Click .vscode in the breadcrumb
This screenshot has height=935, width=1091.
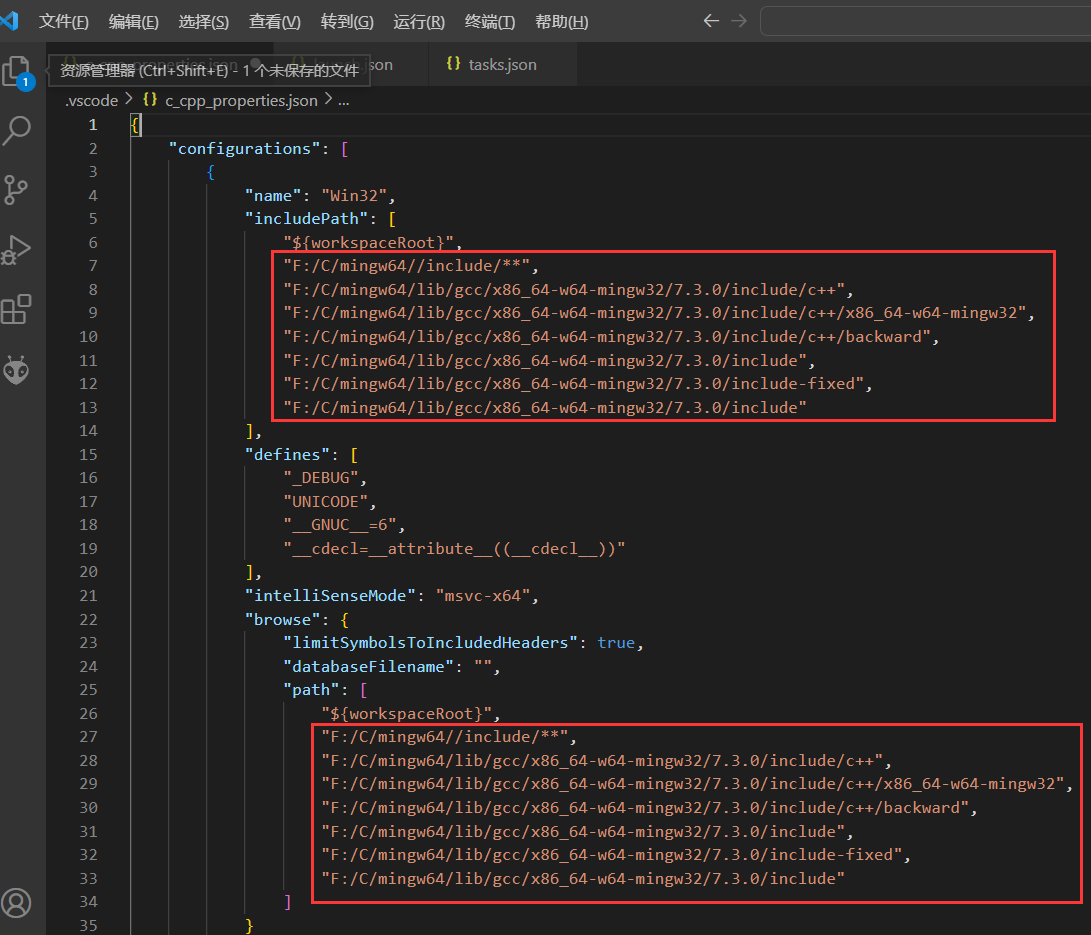pos(92,101)
